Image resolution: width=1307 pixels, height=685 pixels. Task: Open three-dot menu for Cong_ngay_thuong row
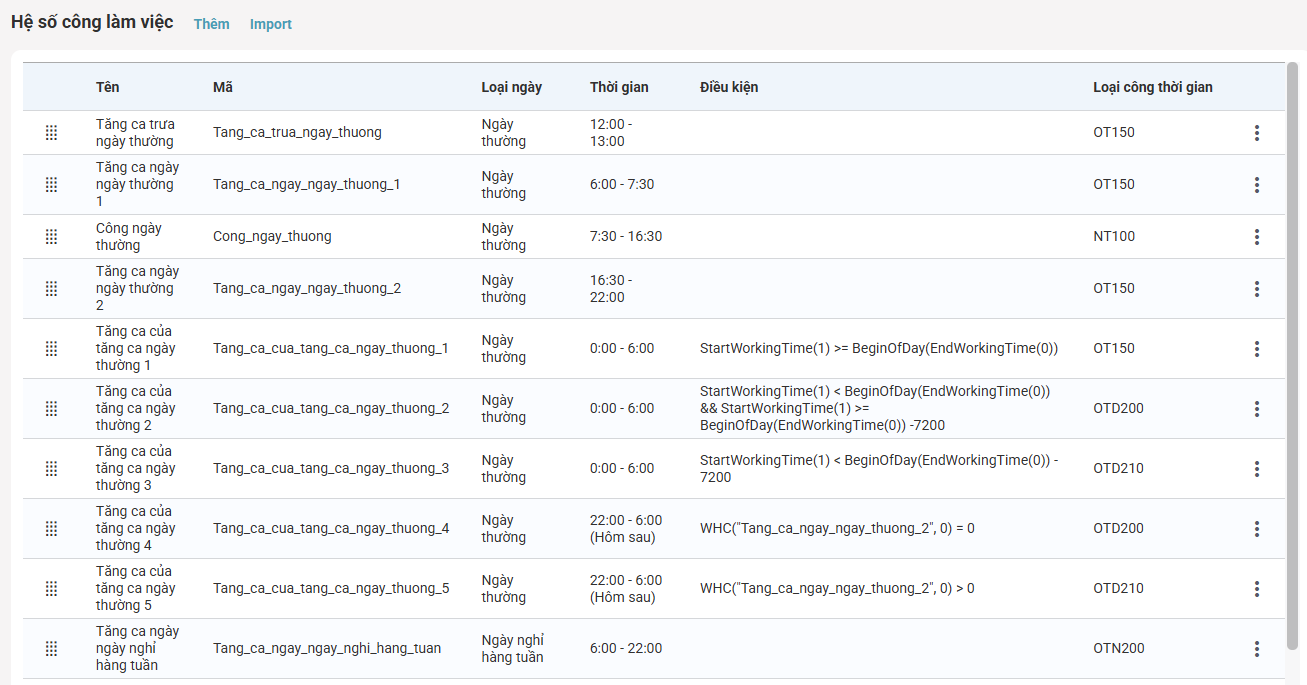click(1257, 237)
